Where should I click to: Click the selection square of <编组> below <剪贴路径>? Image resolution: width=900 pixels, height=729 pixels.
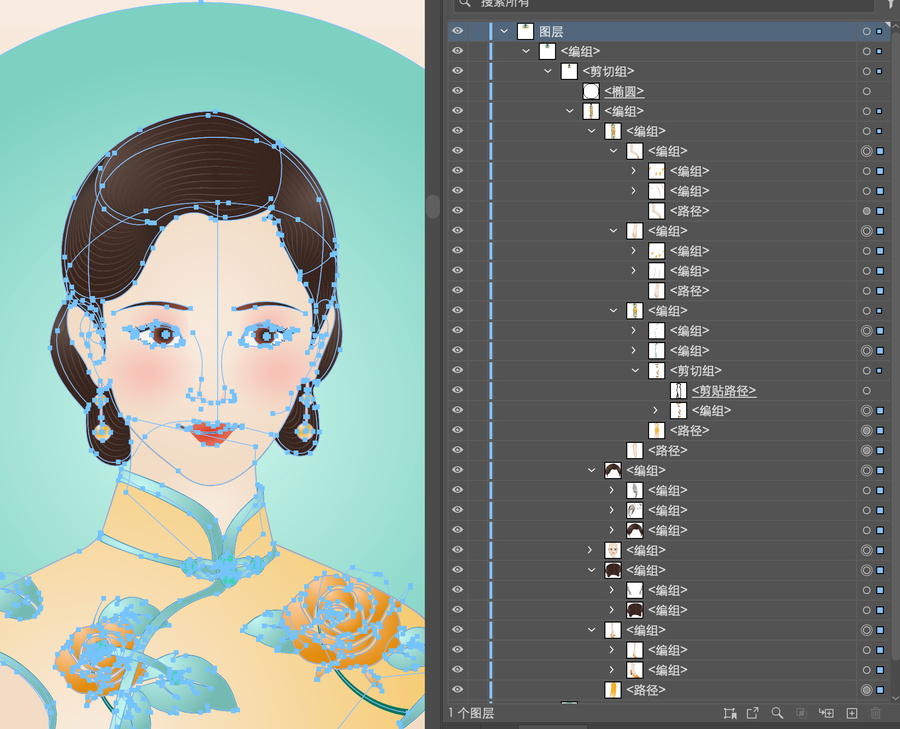pyautogui.click(x=880, y=411)
